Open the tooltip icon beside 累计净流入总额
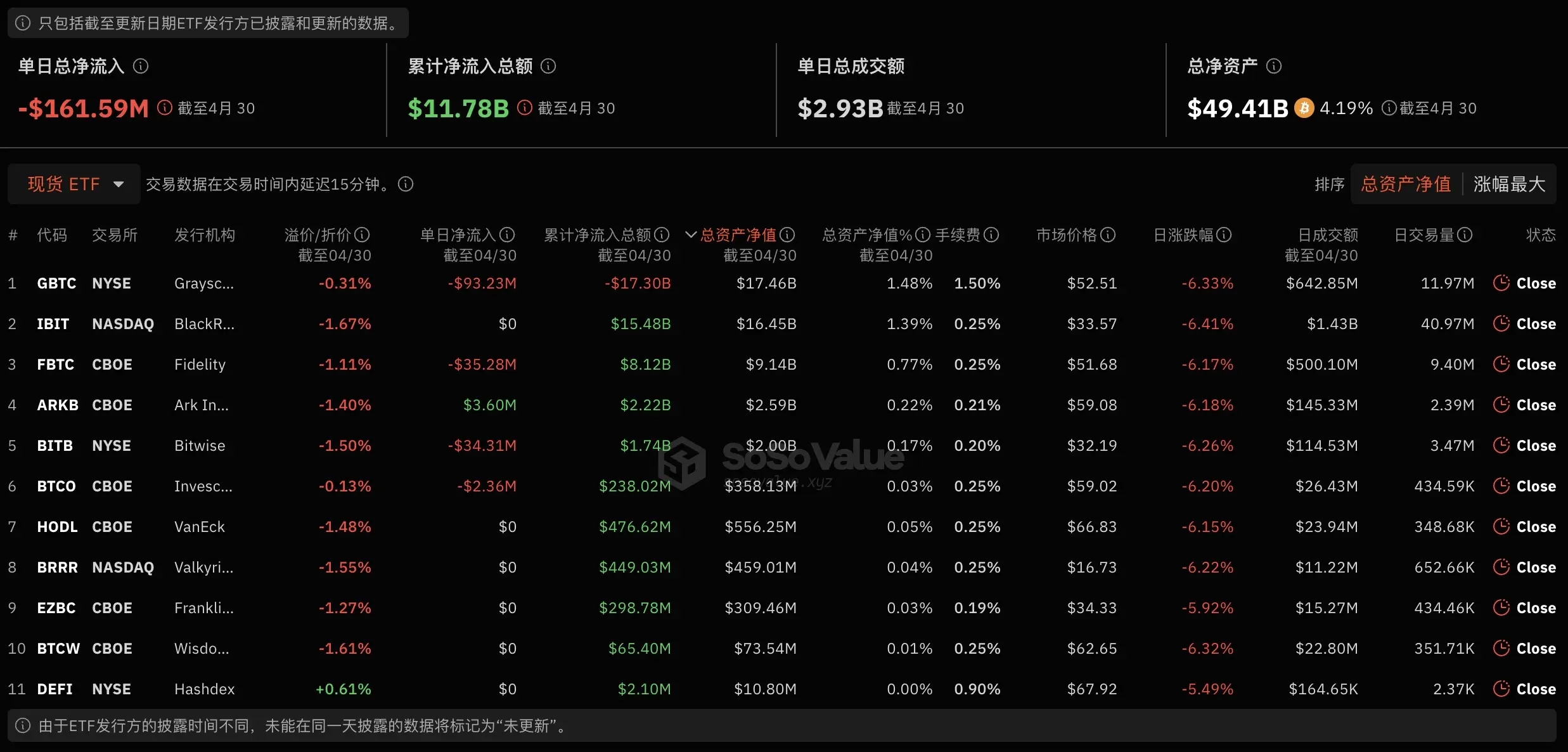The image size is (1568, 752). [x=549, y=66]
